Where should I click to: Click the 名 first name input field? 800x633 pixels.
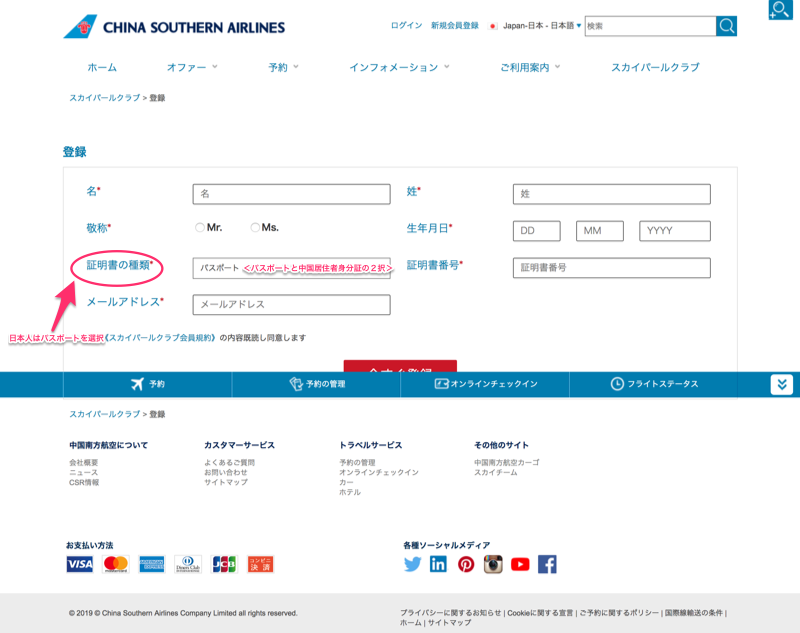coord(291,194)
